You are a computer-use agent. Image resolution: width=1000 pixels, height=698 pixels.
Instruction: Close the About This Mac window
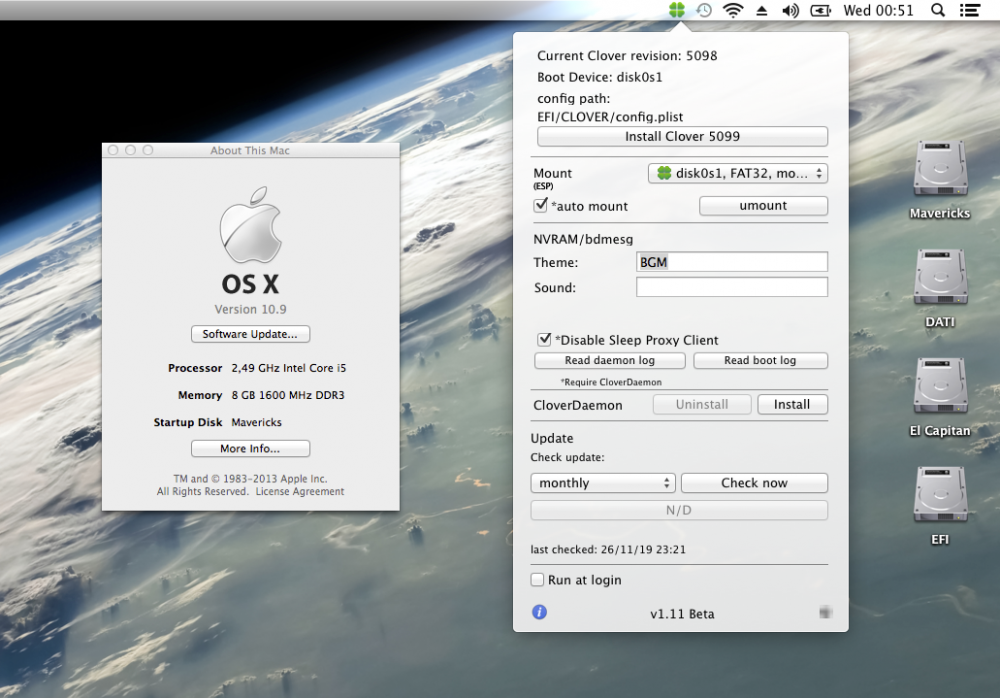pos(113,150)
